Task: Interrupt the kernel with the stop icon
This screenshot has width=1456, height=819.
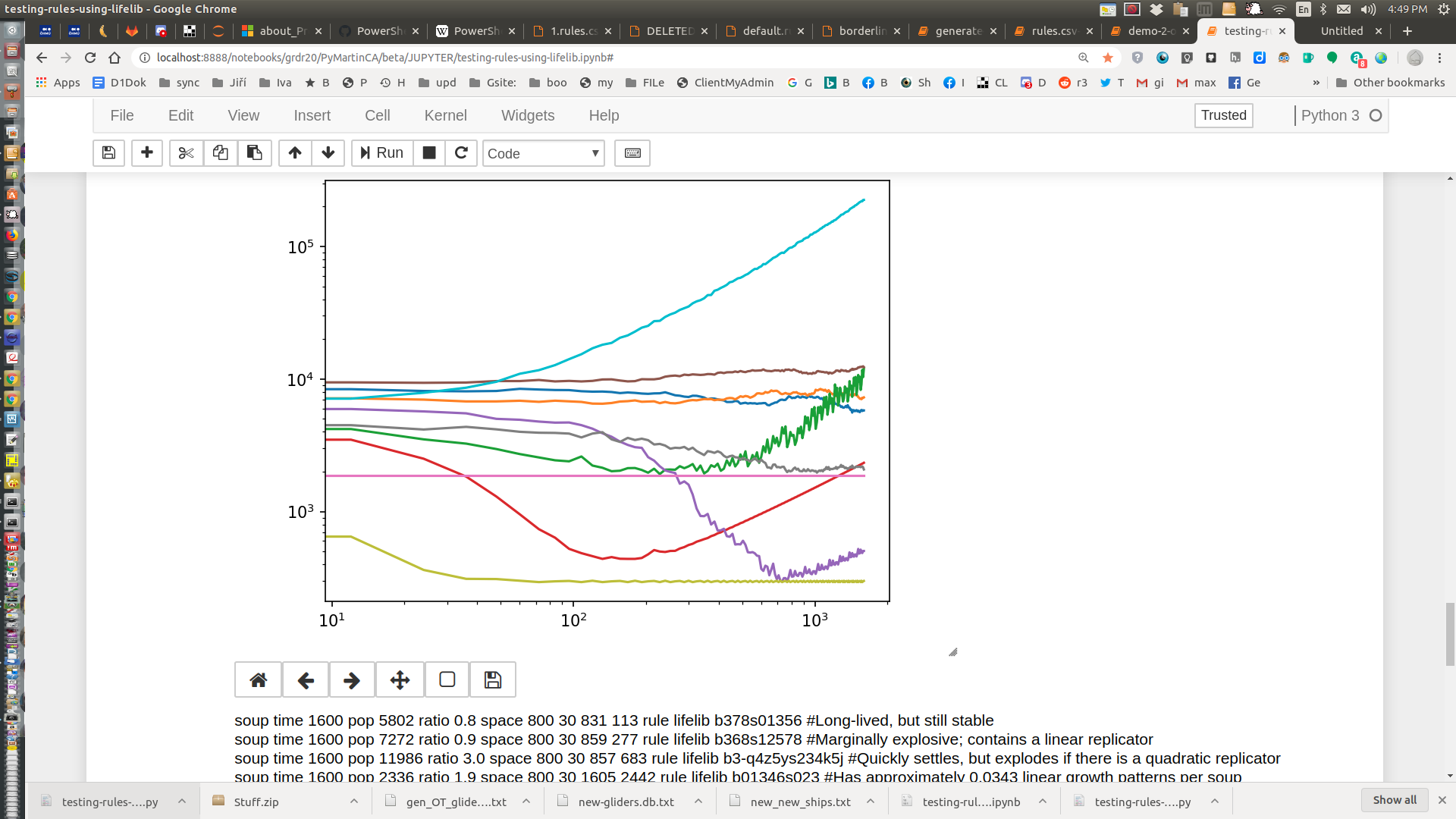Action: tap(429, 153)
